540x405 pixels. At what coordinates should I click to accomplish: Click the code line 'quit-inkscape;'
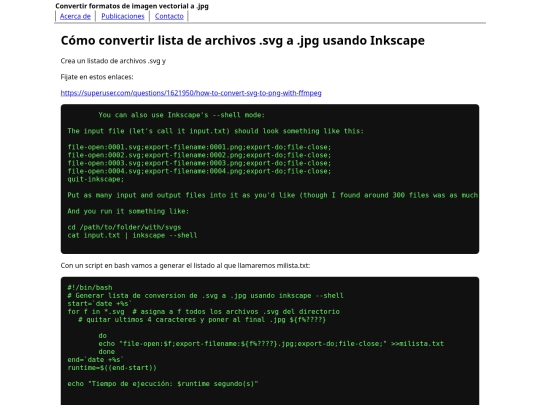96,179
